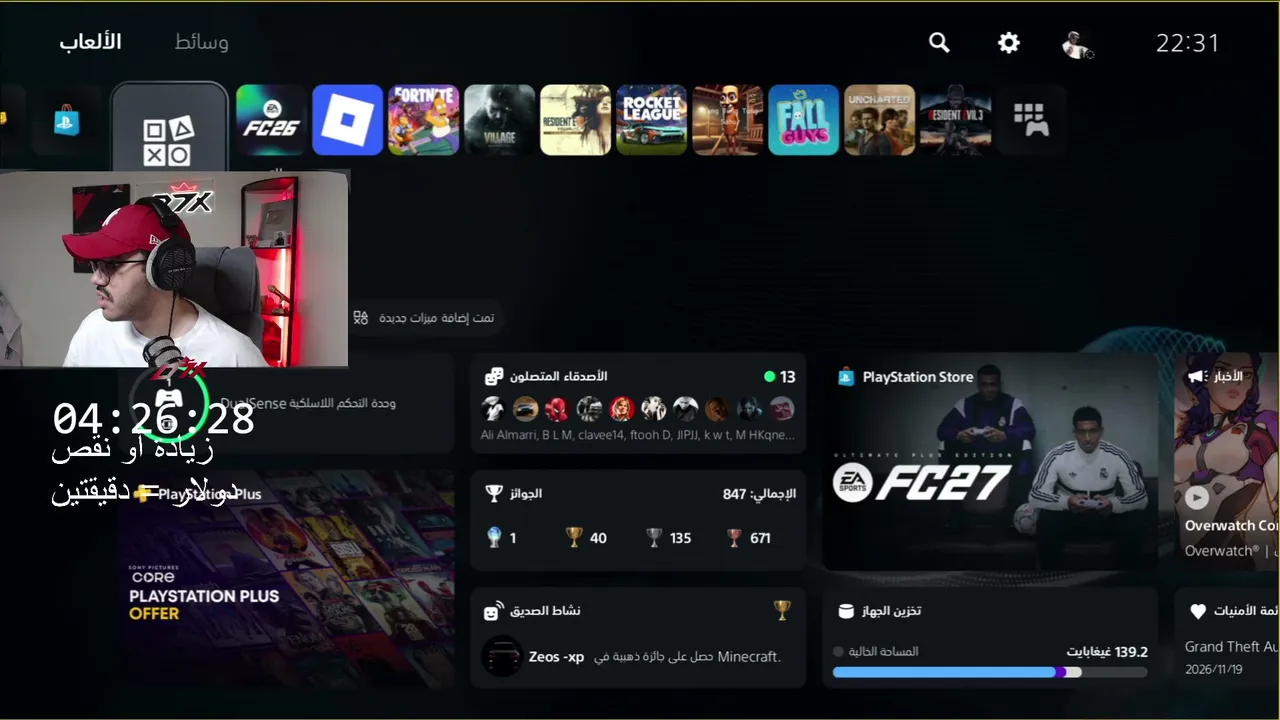Launch the Resident Evil Village tile

(x=499, y=120)
